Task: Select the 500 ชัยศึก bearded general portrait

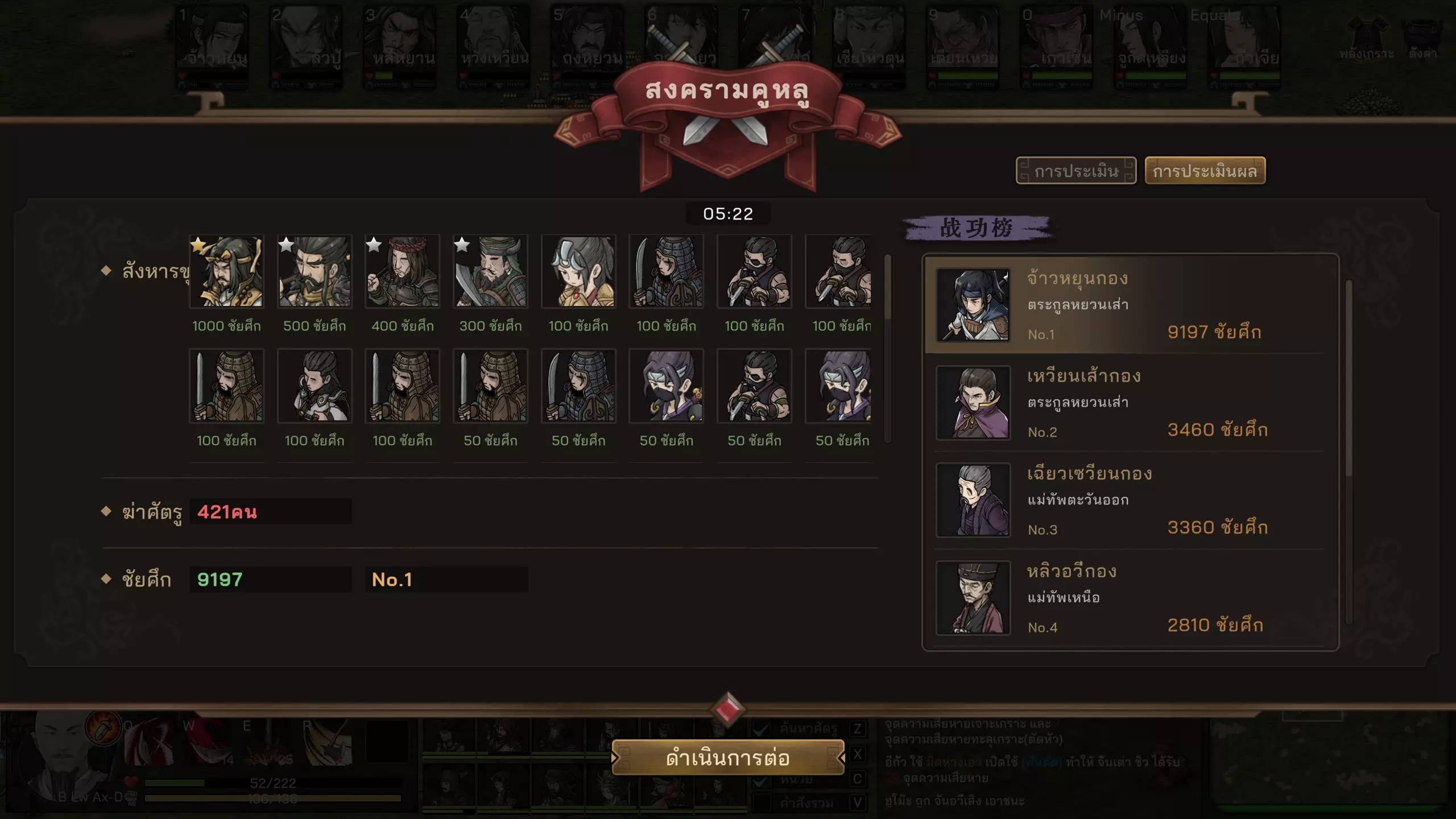Action: pos(315,271)
